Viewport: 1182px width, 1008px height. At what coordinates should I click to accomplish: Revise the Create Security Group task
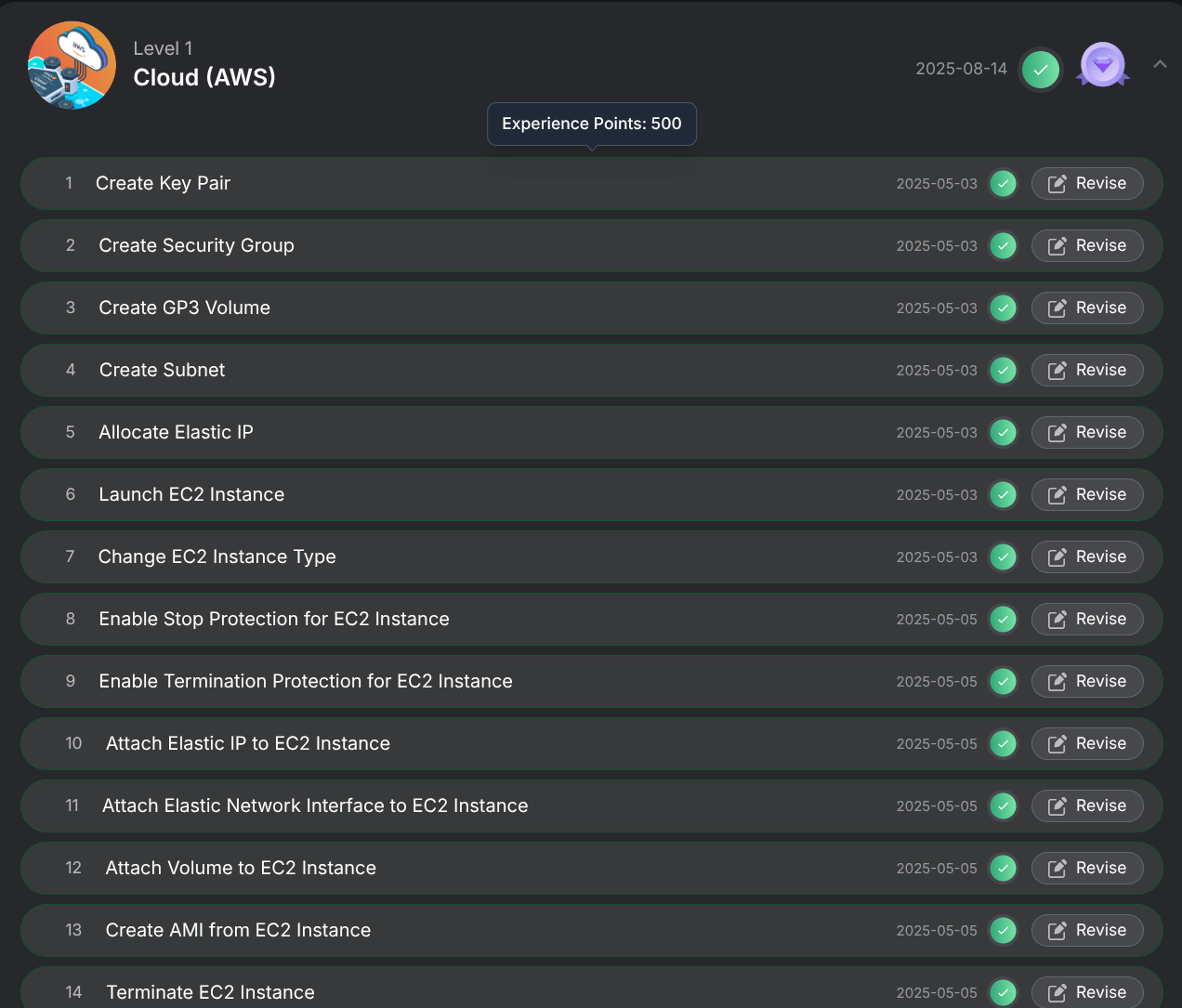[1087, 246]
